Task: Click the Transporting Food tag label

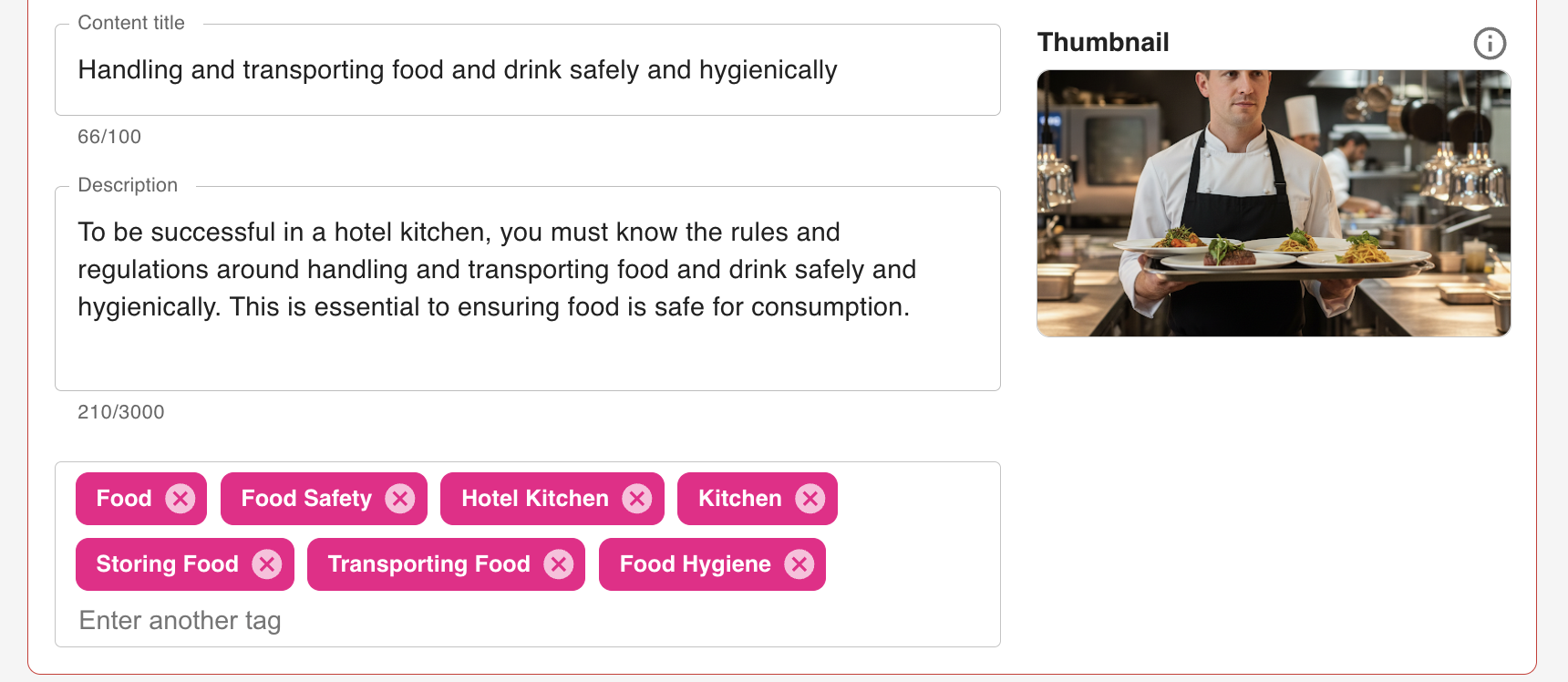Action: [x=428, y=564]
